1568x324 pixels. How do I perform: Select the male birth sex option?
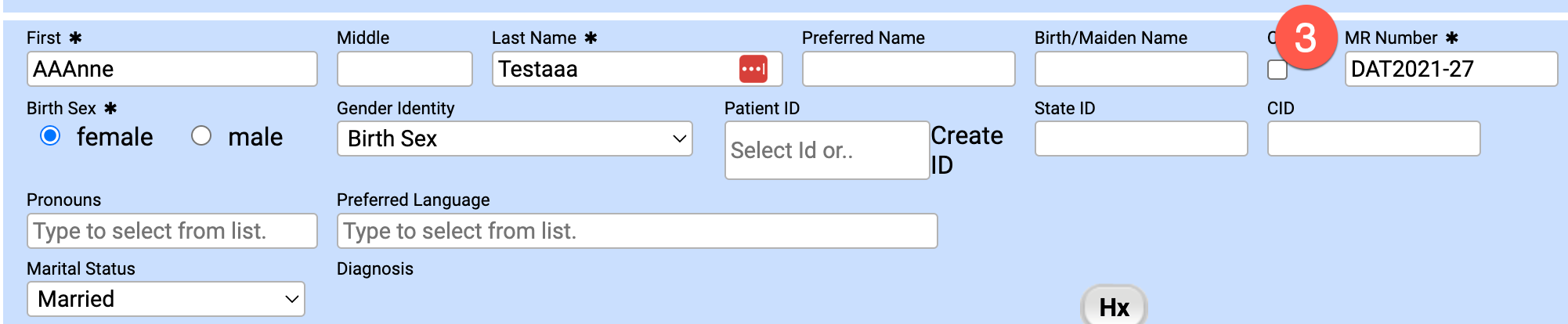point(201,136)
